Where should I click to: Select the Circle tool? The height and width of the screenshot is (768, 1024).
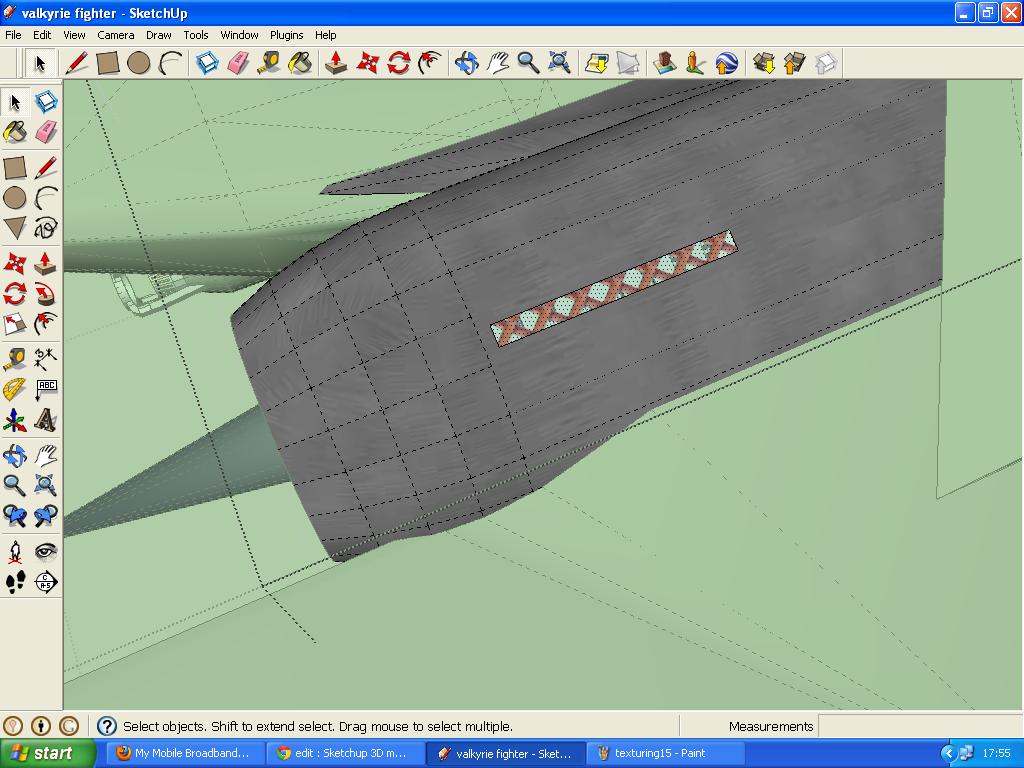click(14, 199)
